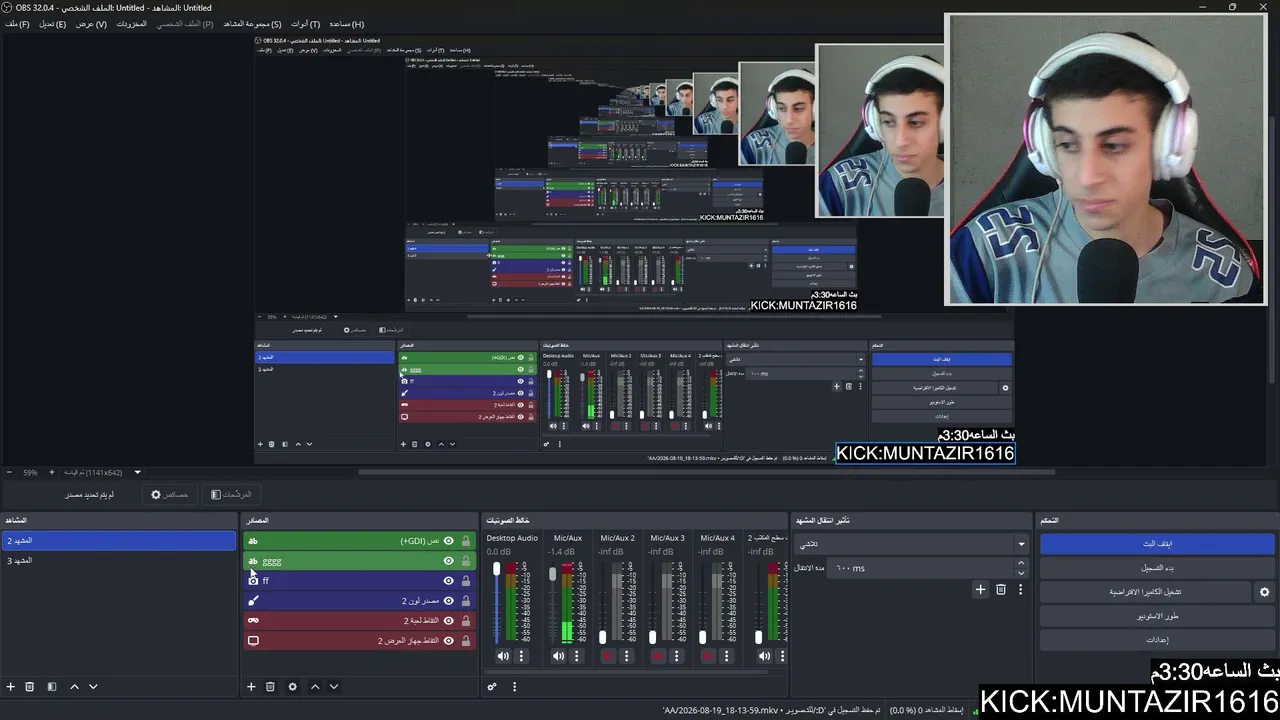Zoom out the preview with the minus icon
Viewport: 1280px width, 720px height.
tap(9, 472)
